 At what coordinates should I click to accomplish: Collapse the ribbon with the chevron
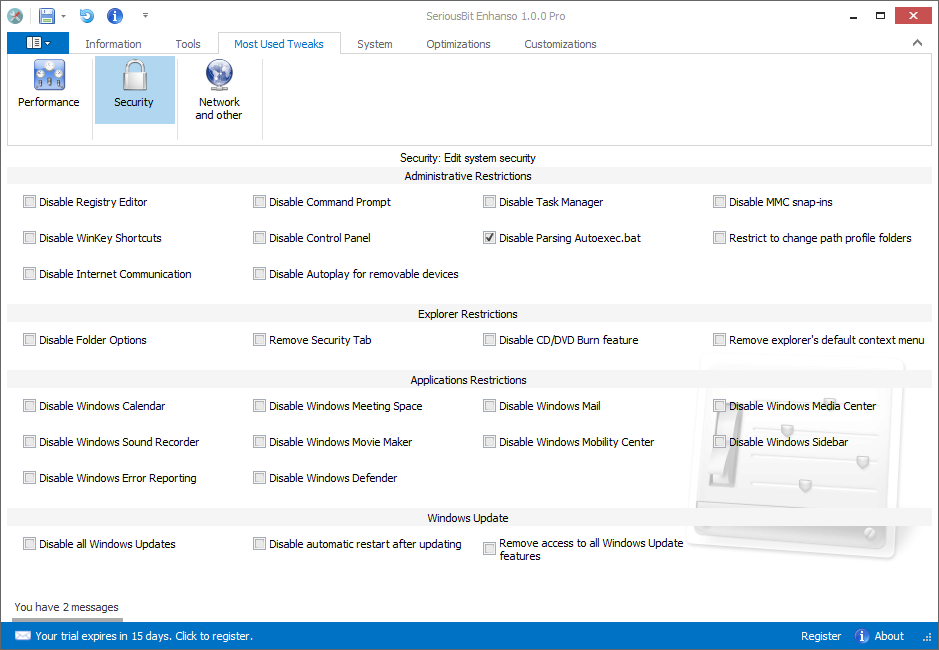coord(917,43)
